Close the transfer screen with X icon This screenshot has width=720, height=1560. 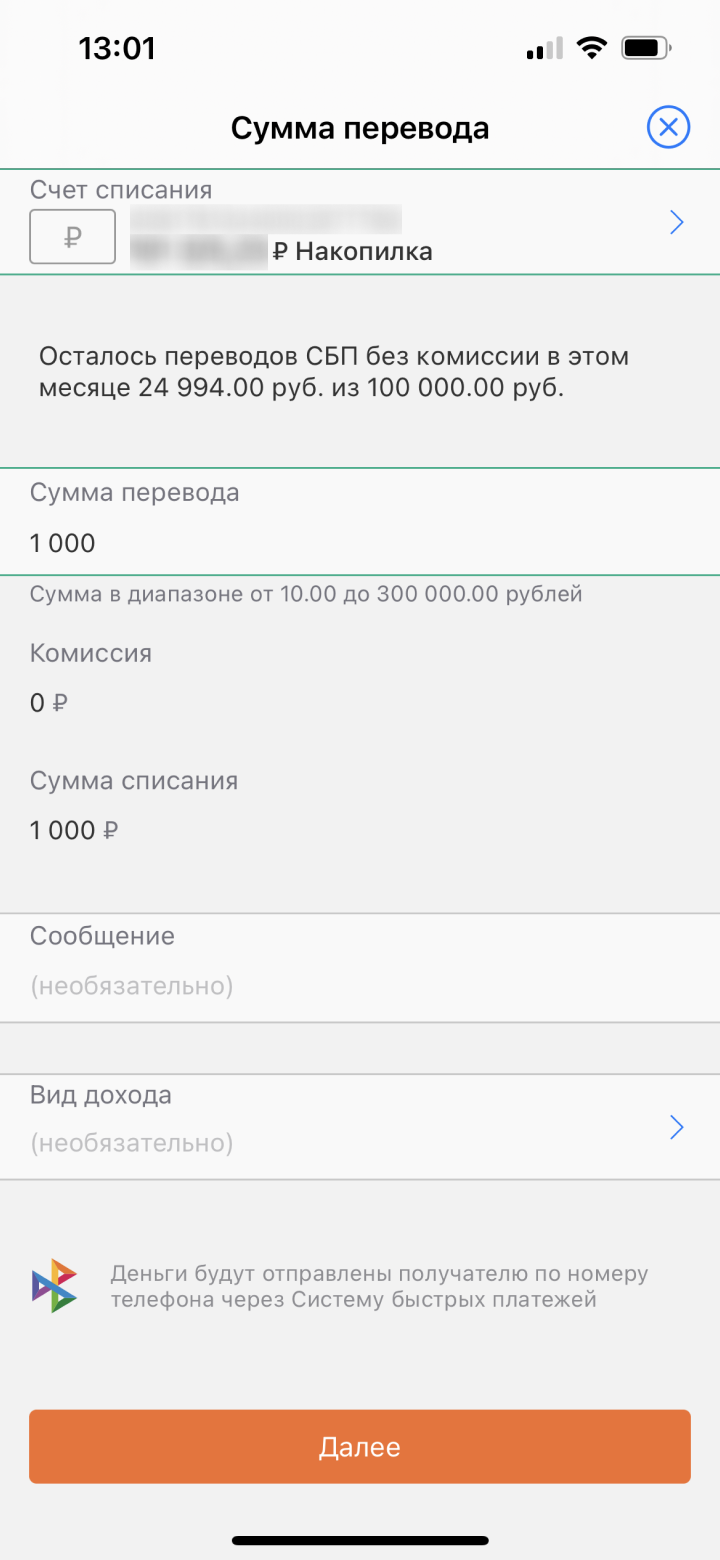(x=668, y=128)
